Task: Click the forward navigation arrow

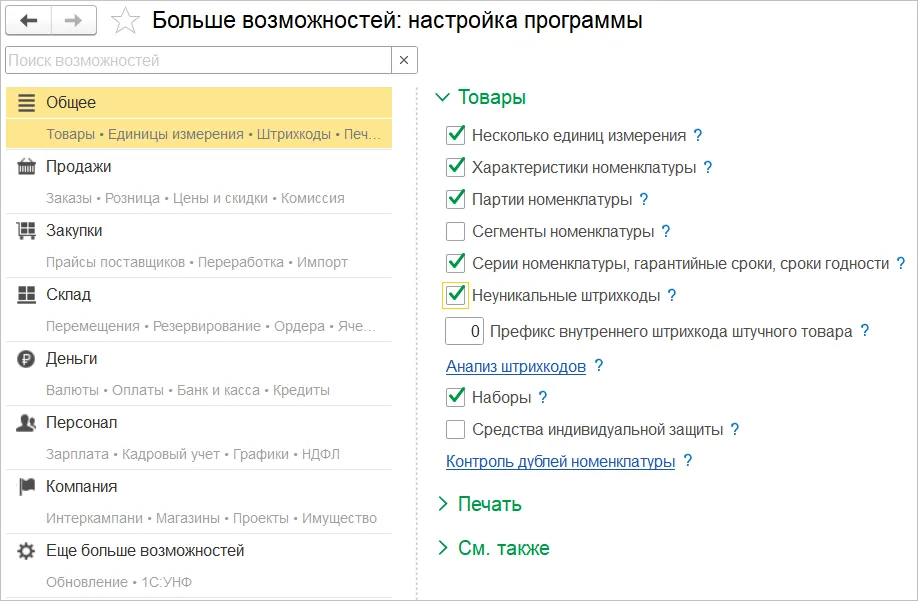Action: pyautogui.click(x=73, y=20)
